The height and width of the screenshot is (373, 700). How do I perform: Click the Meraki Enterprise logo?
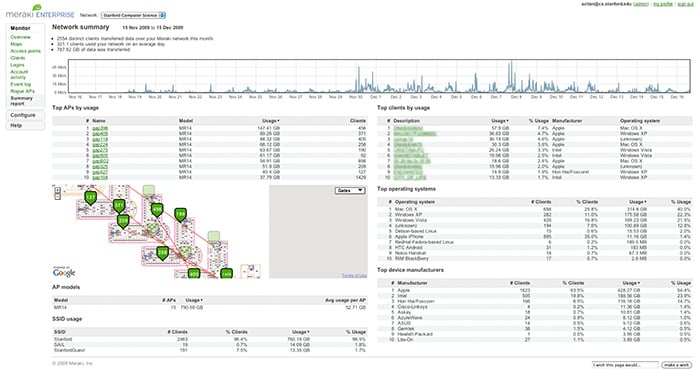point(40,12)
